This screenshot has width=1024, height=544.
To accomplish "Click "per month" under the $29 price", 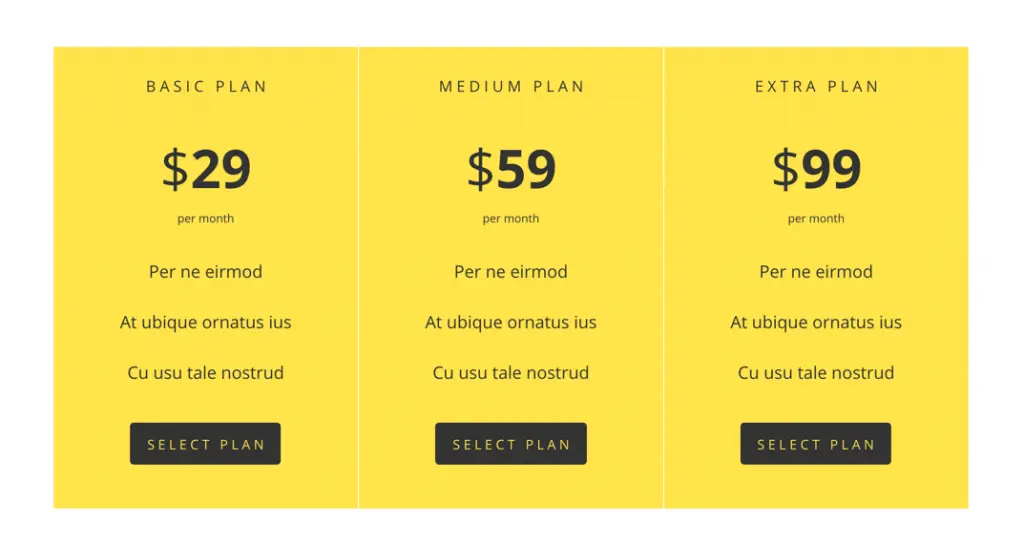I will 206,219.
